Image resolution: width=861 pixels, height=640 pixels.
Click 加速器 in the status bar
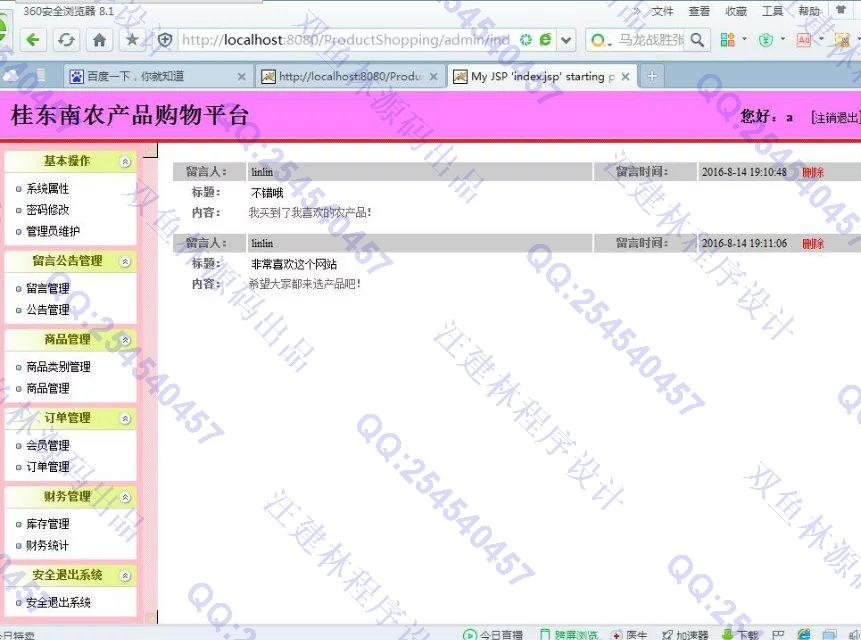tap(685, 635)
